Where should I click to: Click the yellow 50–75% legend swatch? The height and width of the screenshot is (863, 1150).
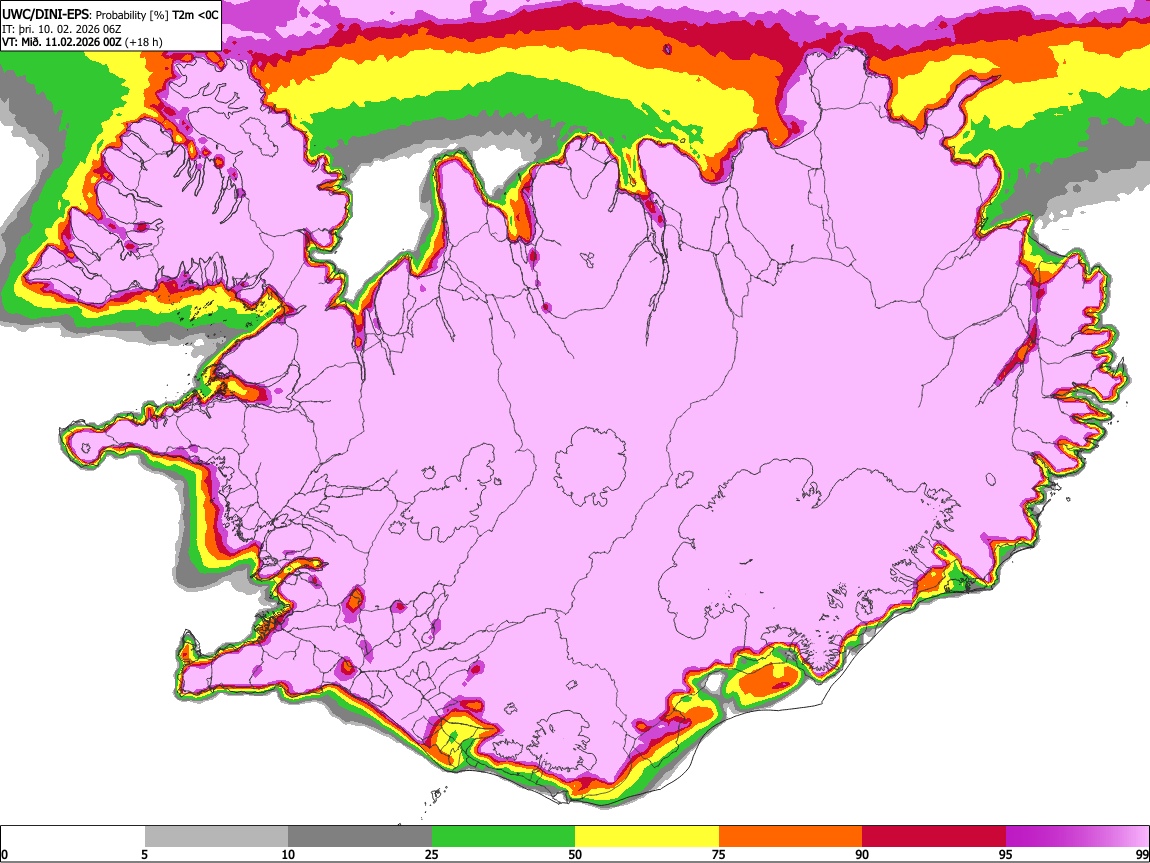click(x=647, y=836)
